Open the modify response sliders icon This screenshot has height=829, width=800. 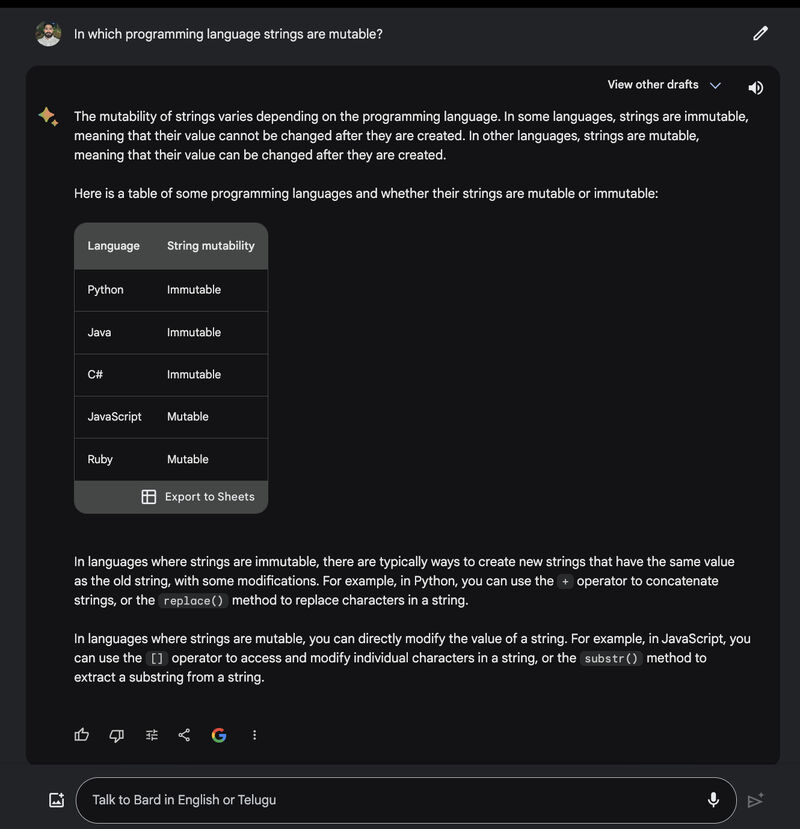pyautogui.click(x=152, y=735)
